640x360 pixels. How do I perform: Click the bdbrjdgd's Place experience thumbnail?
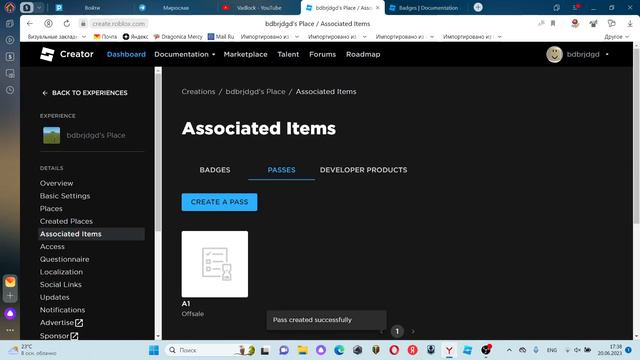(51, 135)
